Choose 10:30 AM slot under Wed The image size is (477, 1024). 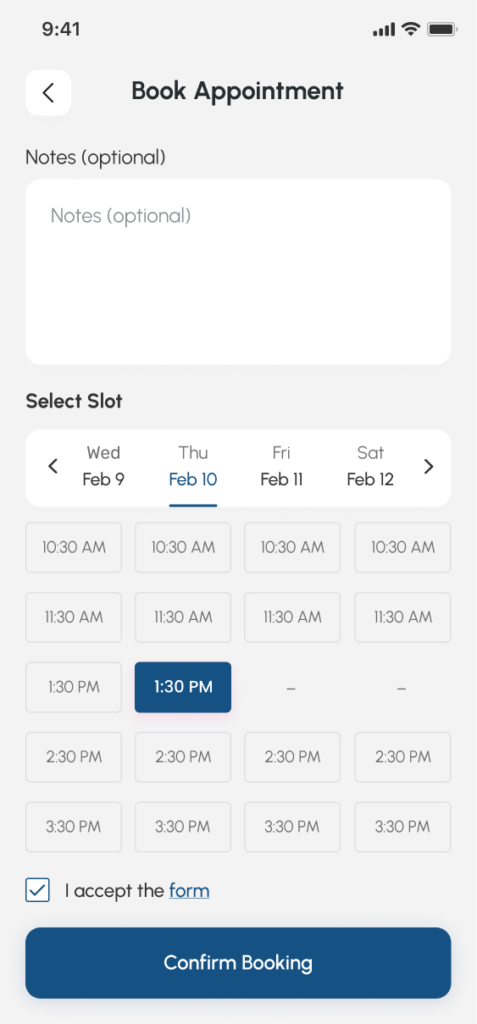tap(74, 547)
